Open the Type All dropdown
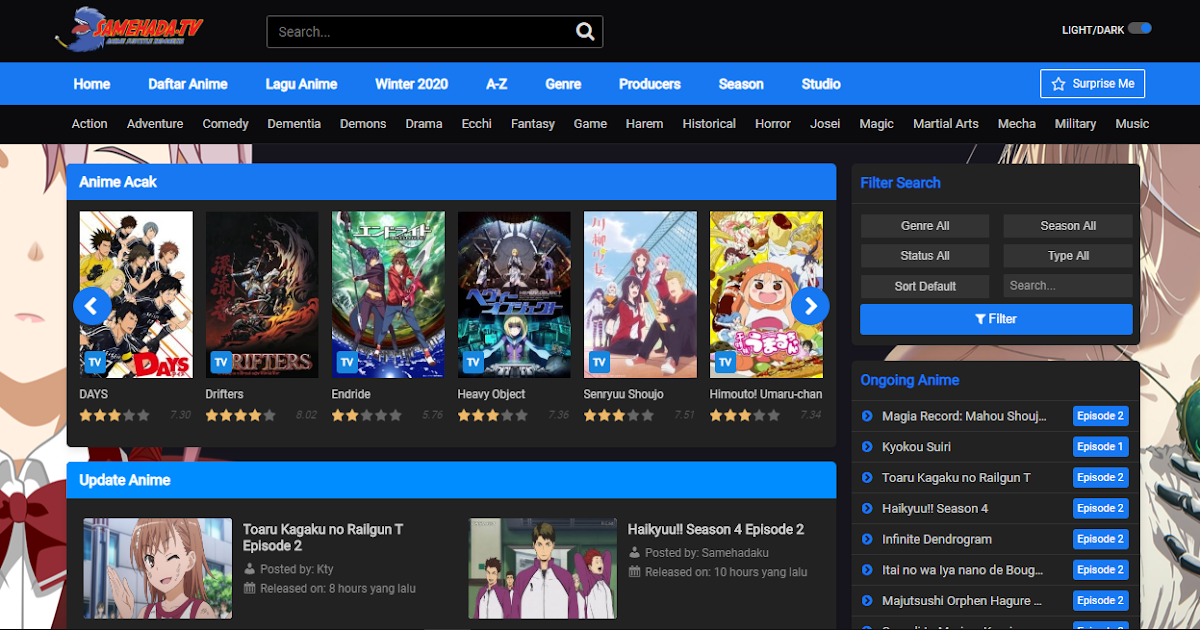The height and width of the screenshot is (630, 1200). 1068,256
